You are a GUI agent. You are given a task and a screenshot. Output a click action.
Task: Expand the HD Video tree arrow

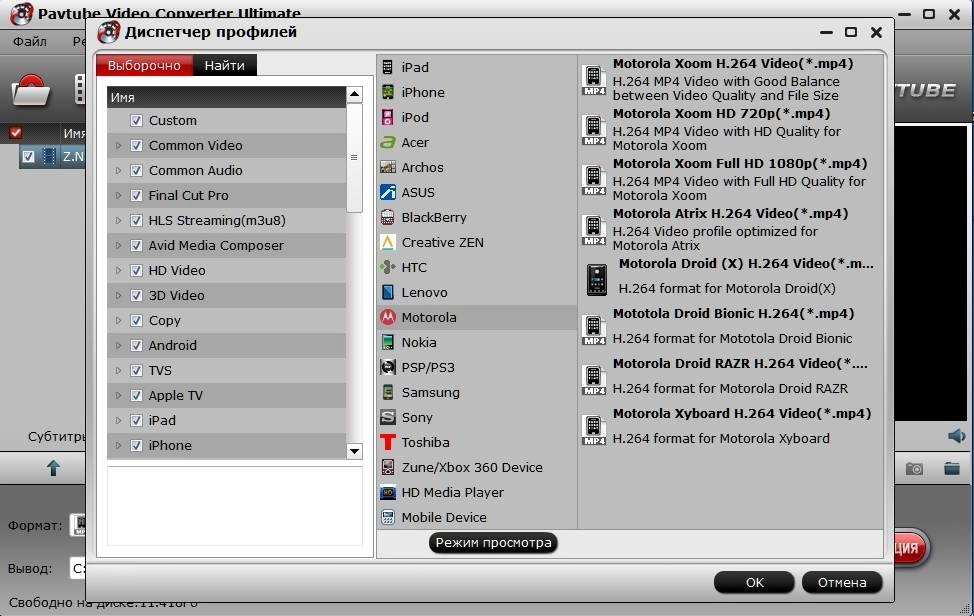118,270
